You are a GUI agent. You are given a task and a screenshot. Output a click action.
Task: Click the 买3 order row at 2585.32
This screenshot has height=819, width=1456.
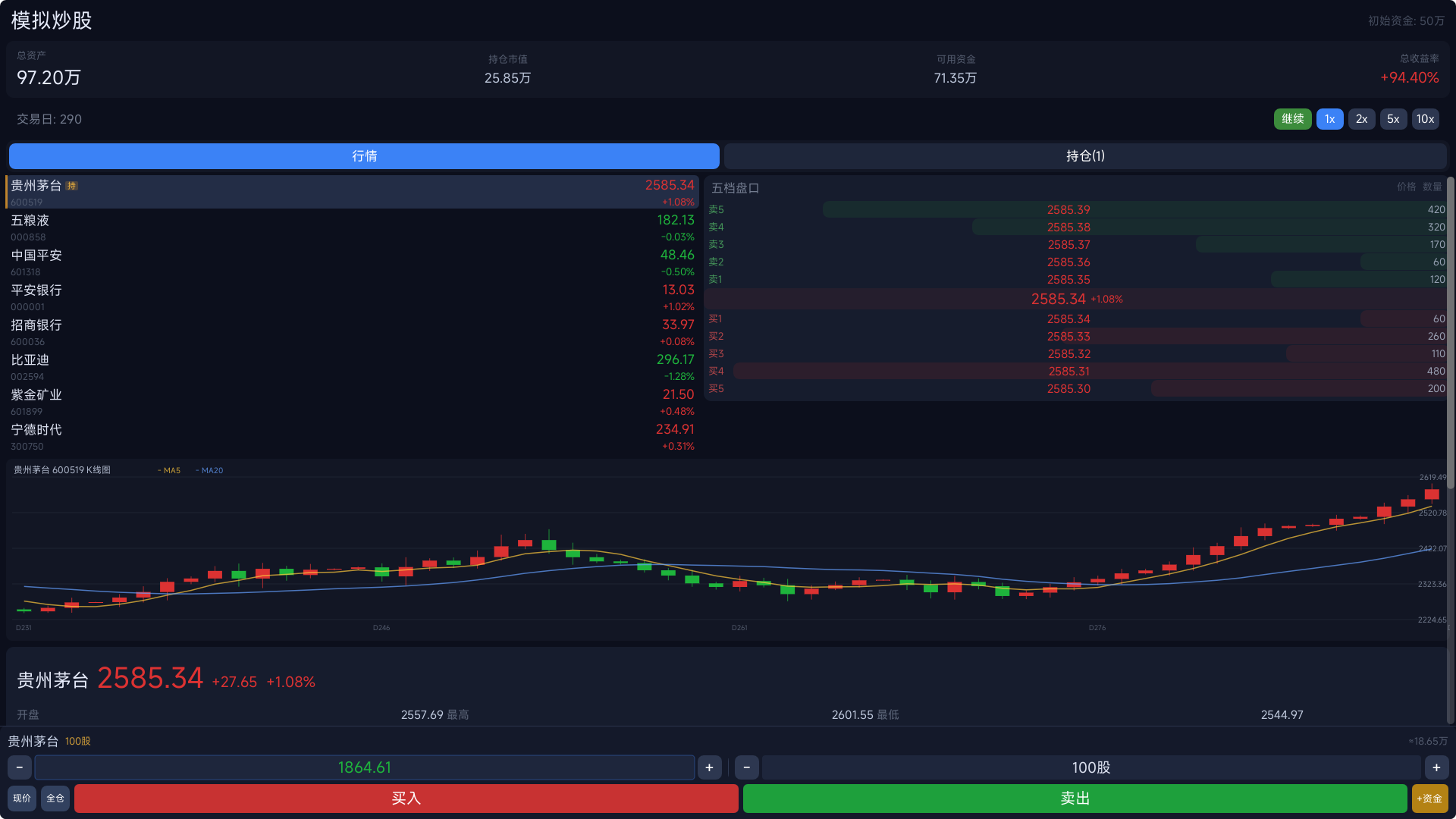coord(1076,353)
